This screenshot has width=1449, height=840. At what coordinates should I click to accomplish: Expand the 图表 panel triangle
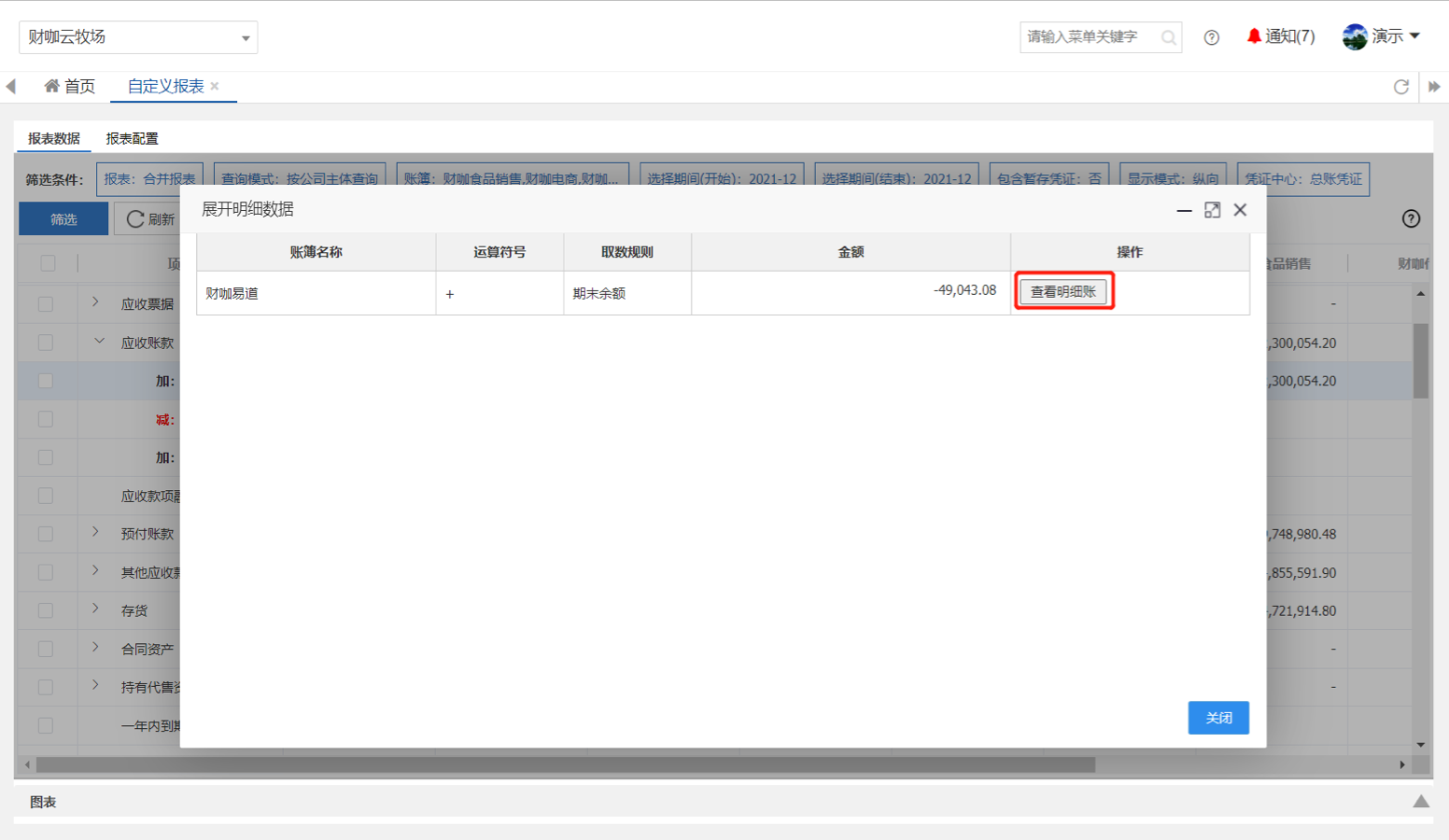[x=1420, y=802]
